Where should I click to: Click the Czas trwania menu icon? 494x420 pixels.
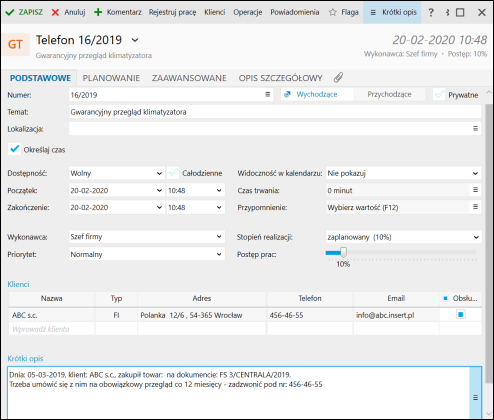click(x=475, y=190)
